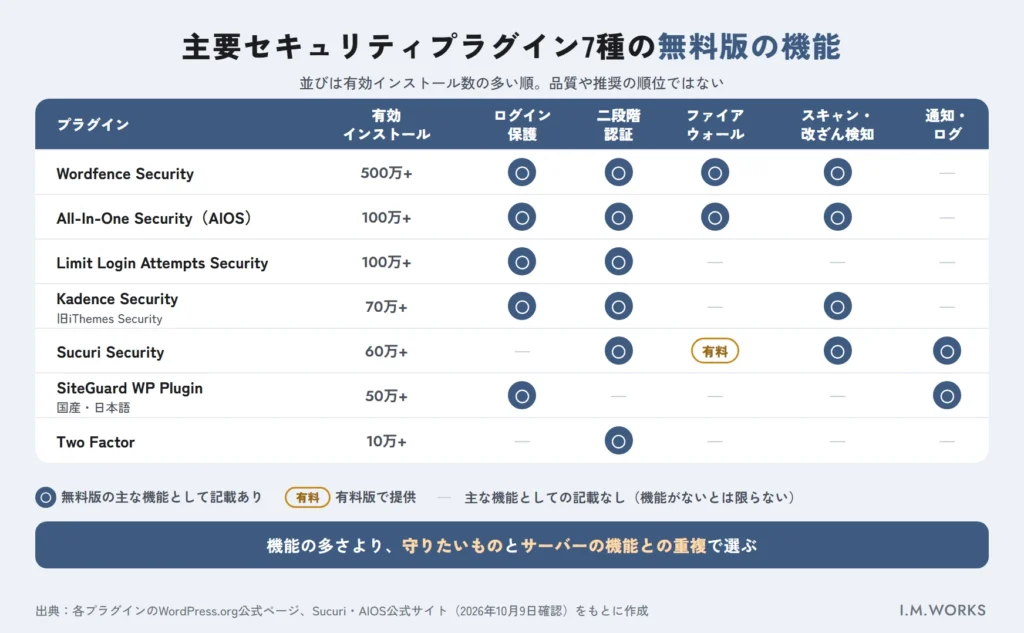Screen dimensions: 1024x633
Task: Click the legend circle icon for 無料版
Action: (46, 498)
